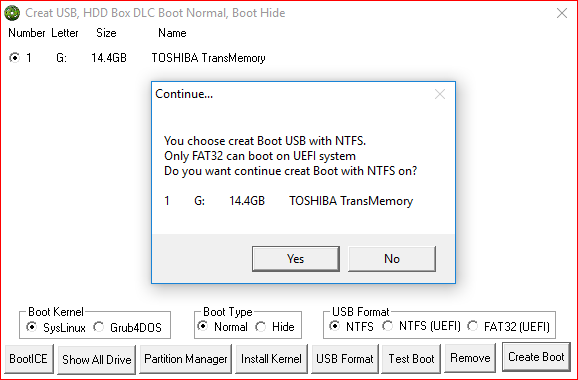Open Partition Manager
Image resolution: width=578 pixels, height=380 pixels.
click(186, 359)
